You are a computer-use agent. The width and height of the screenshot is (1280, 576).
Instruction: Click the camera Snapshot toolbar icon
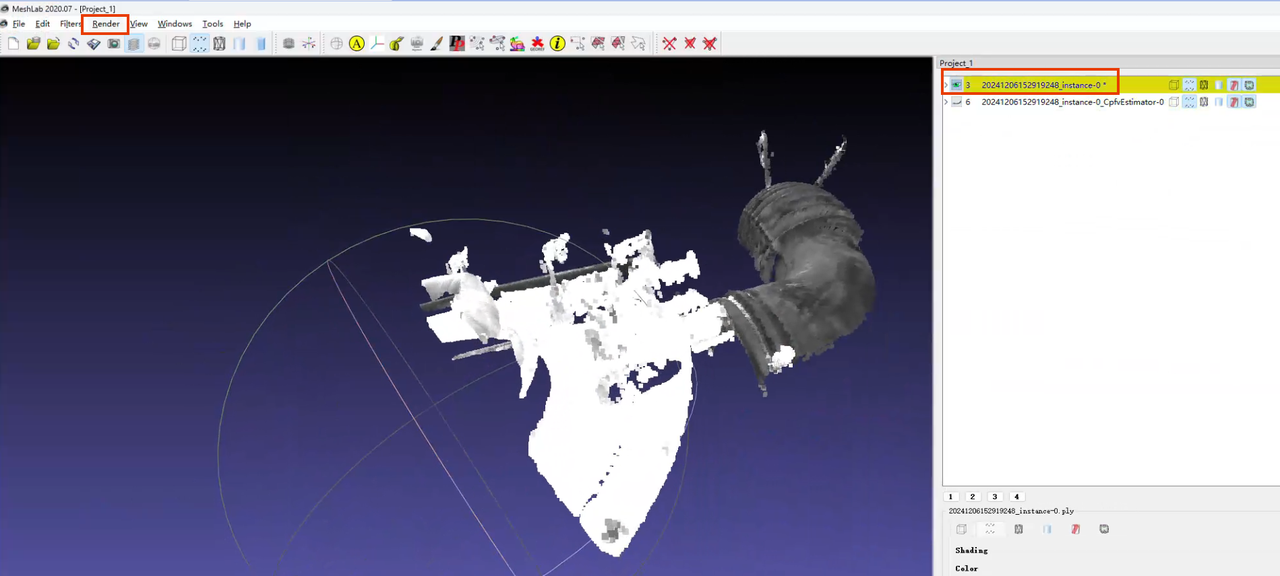point(114,43)
